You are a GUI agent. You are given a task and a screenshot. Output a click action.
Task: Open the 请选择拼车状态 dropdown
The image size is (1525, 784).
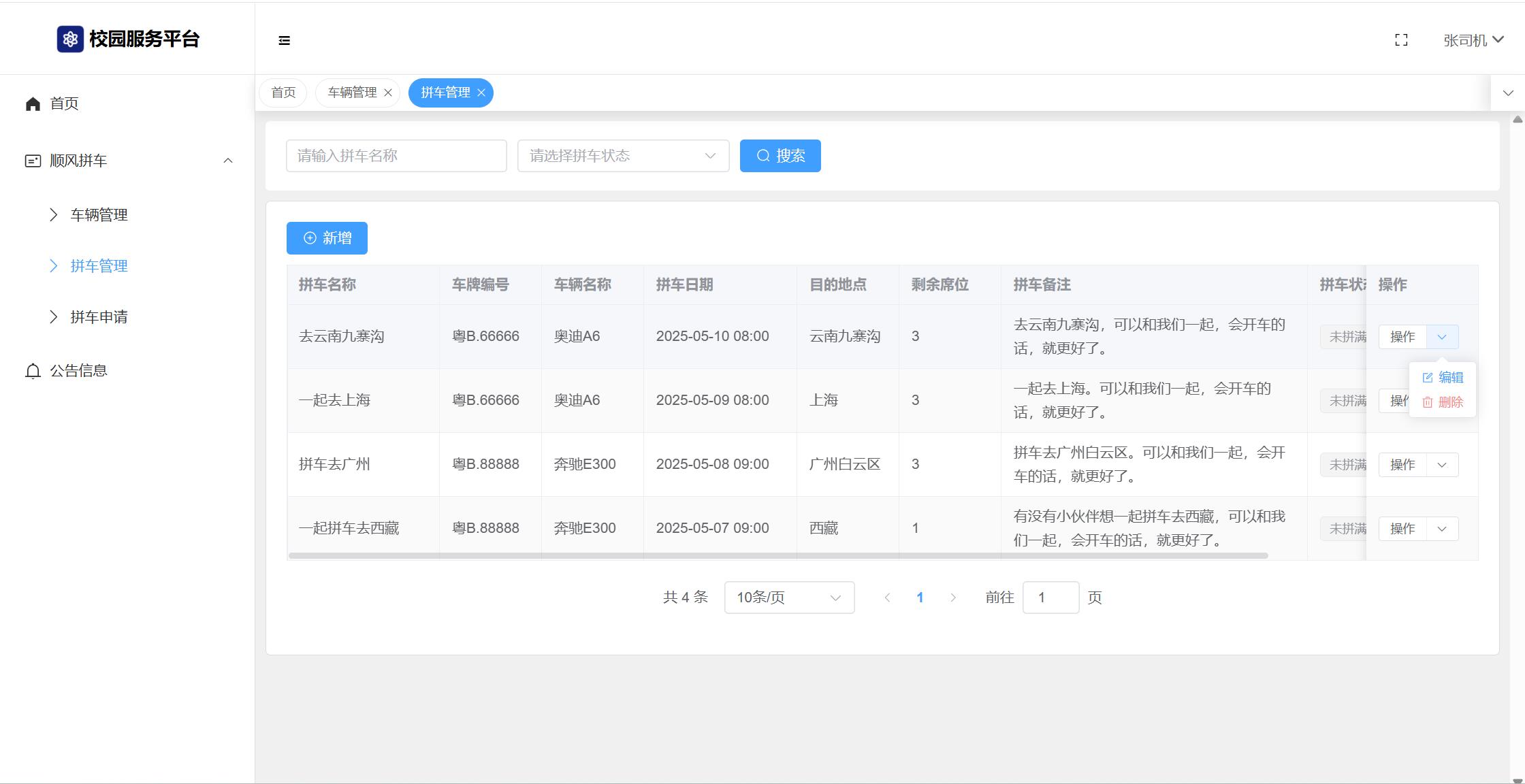tap(623, 156)
